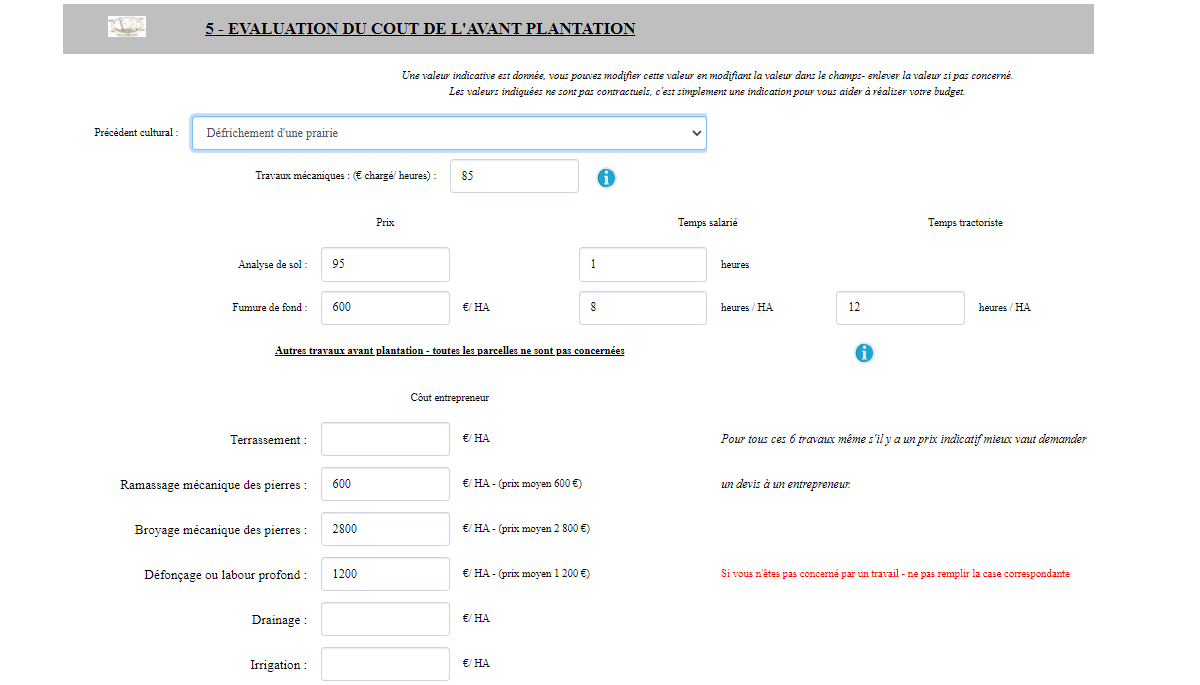Focus the empty Drainage field
The width and height of the screenshot is (1200, 685).
coord(386,619)
